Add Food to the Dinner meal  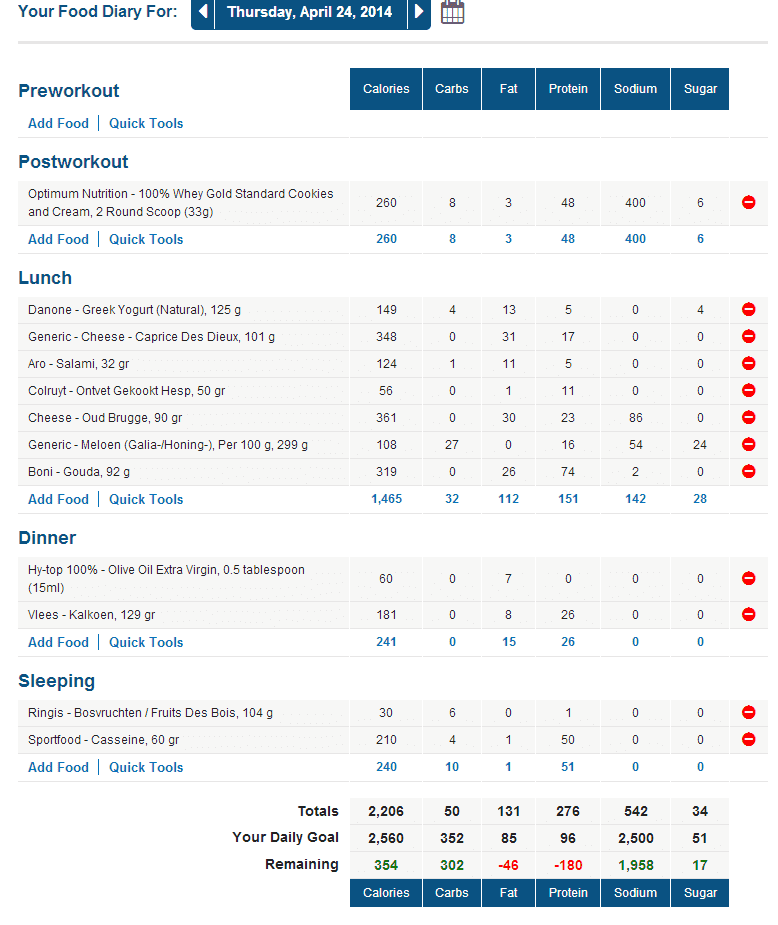[58, 643]
